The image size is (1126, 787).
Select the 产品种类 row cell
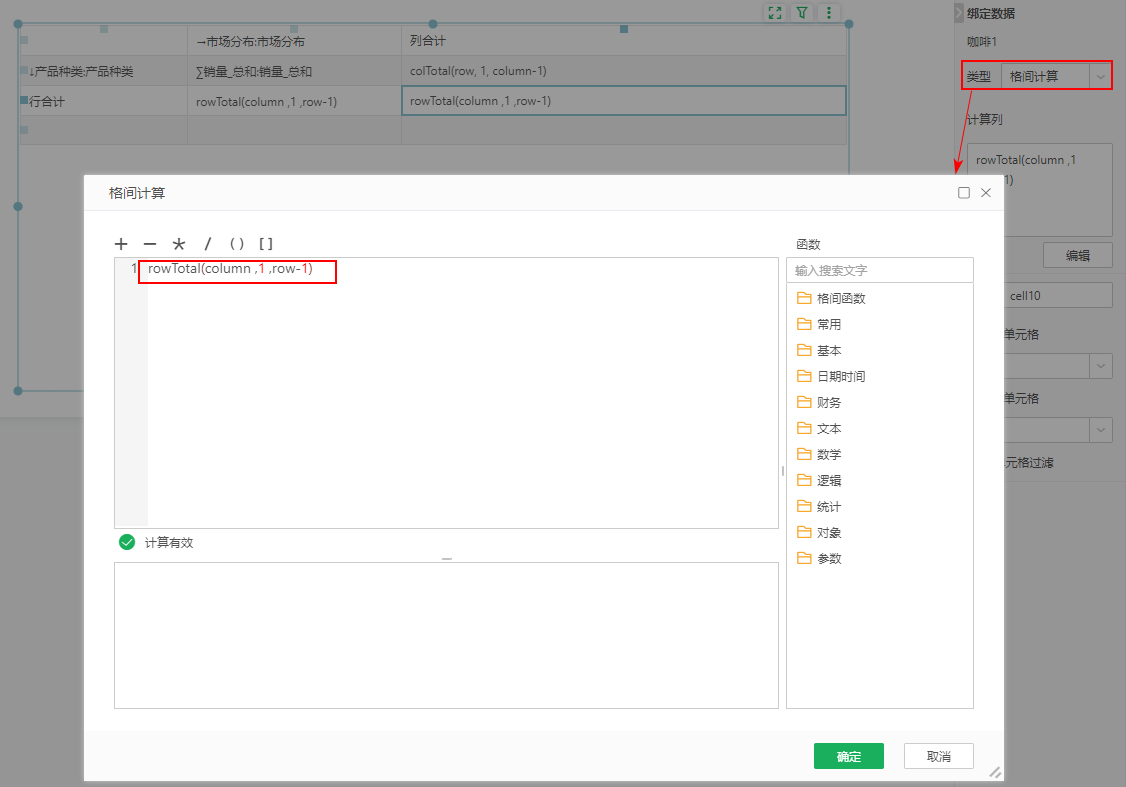[104, 71]
